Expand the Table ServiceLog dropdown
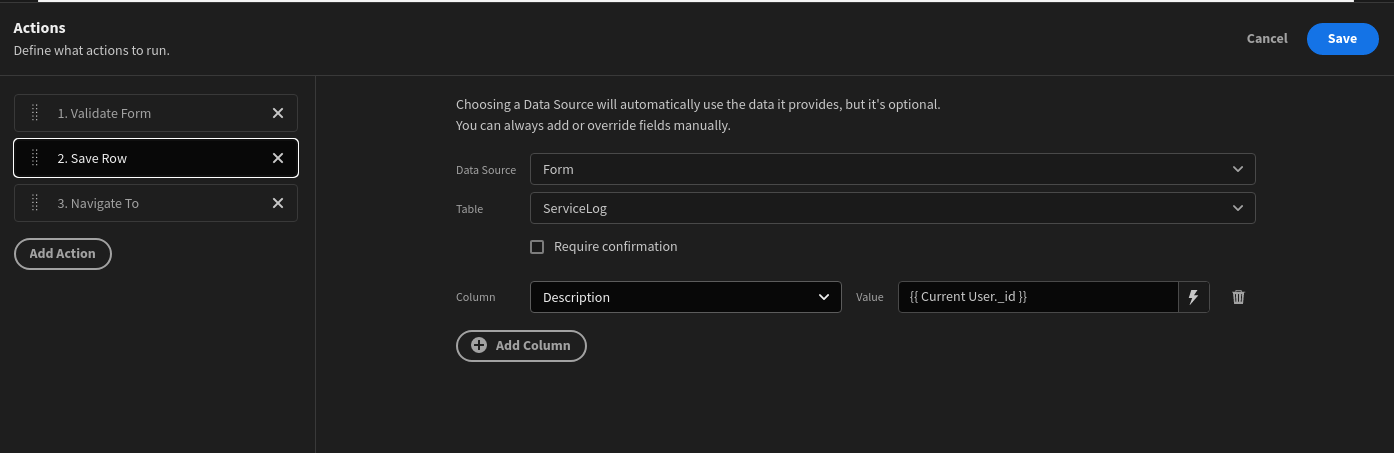Viewport: 1394px width, 453px height. click(892, 208)
